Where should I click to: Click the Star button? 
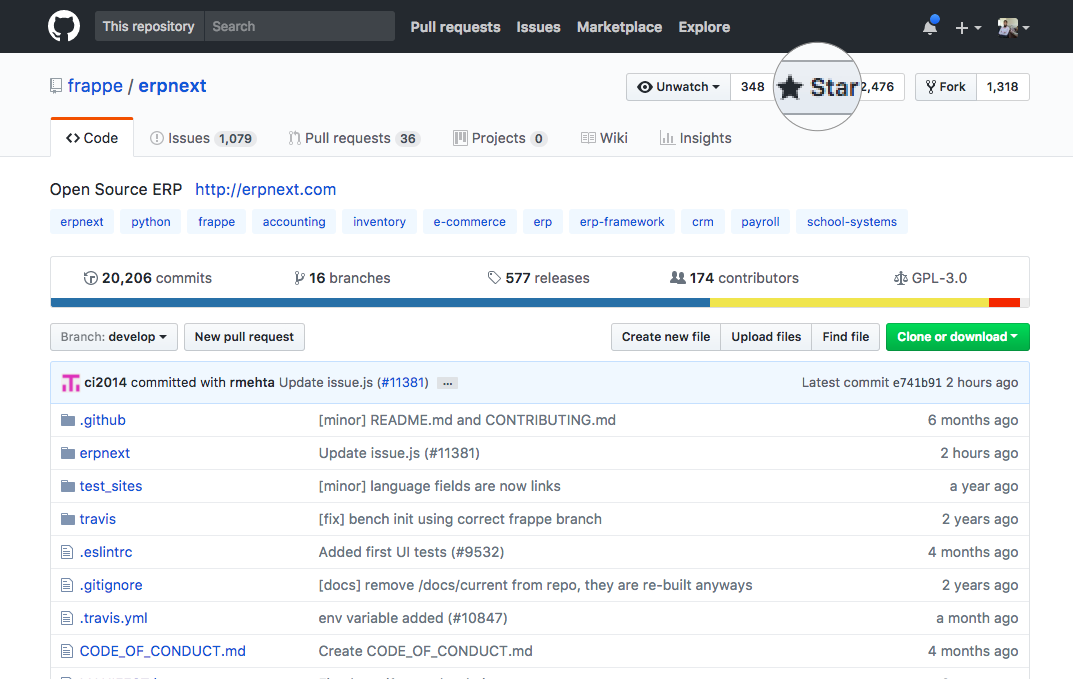pos(816,87)
